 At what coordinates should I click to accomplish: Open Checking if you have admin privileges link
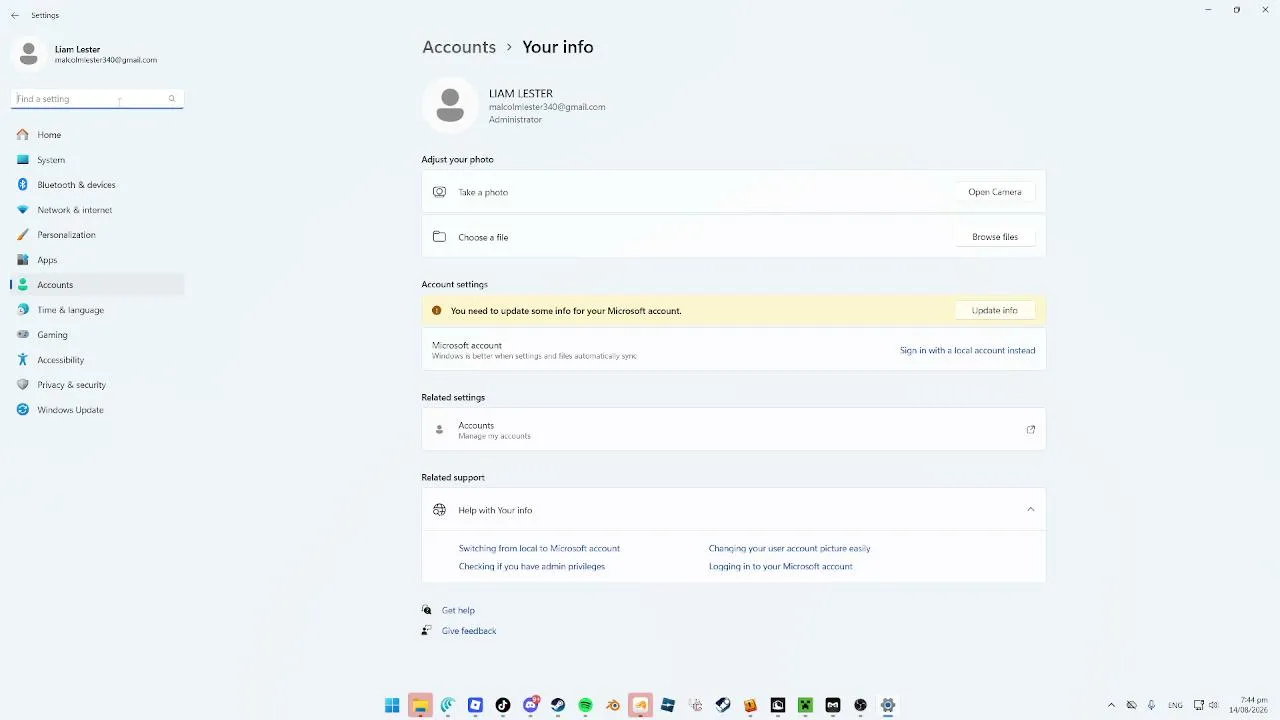[532, 566]
